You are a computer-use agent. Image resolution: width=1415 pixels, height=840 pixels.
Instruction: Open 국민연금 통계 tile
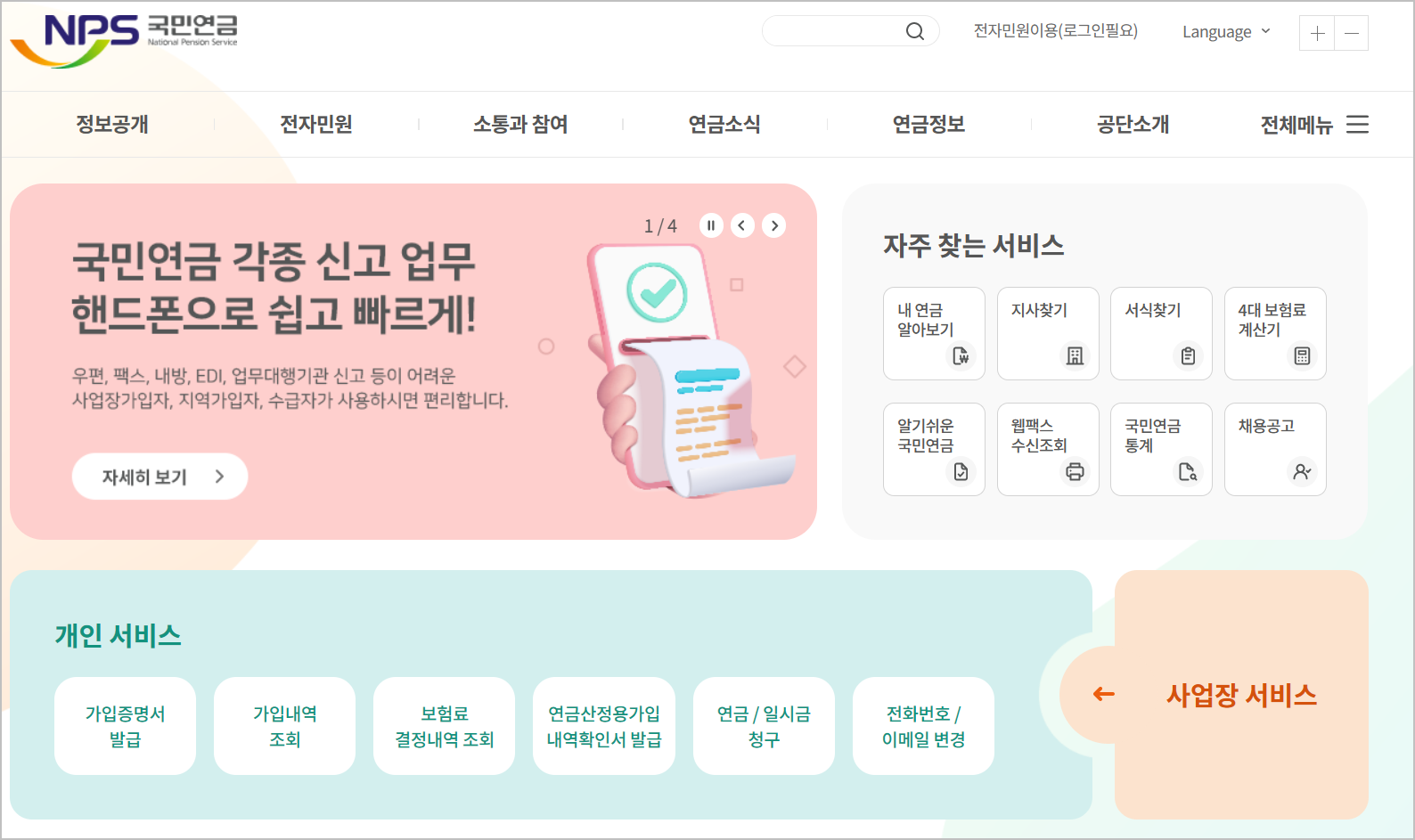[1161, 449]
